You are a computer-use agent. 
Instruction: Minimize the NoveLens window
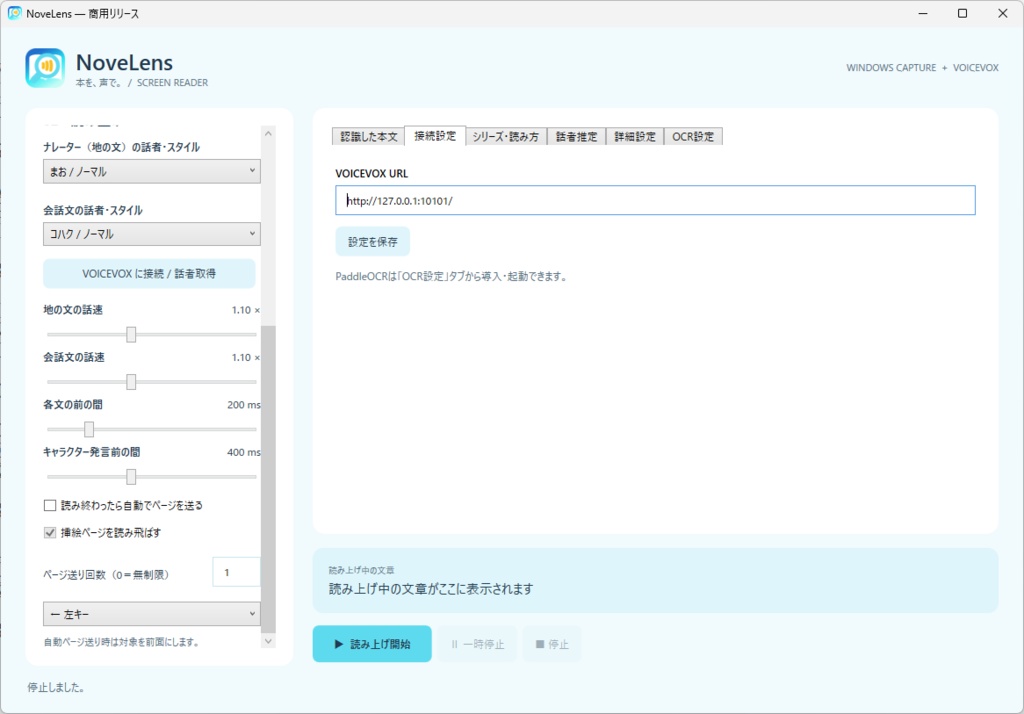point(923,13)
